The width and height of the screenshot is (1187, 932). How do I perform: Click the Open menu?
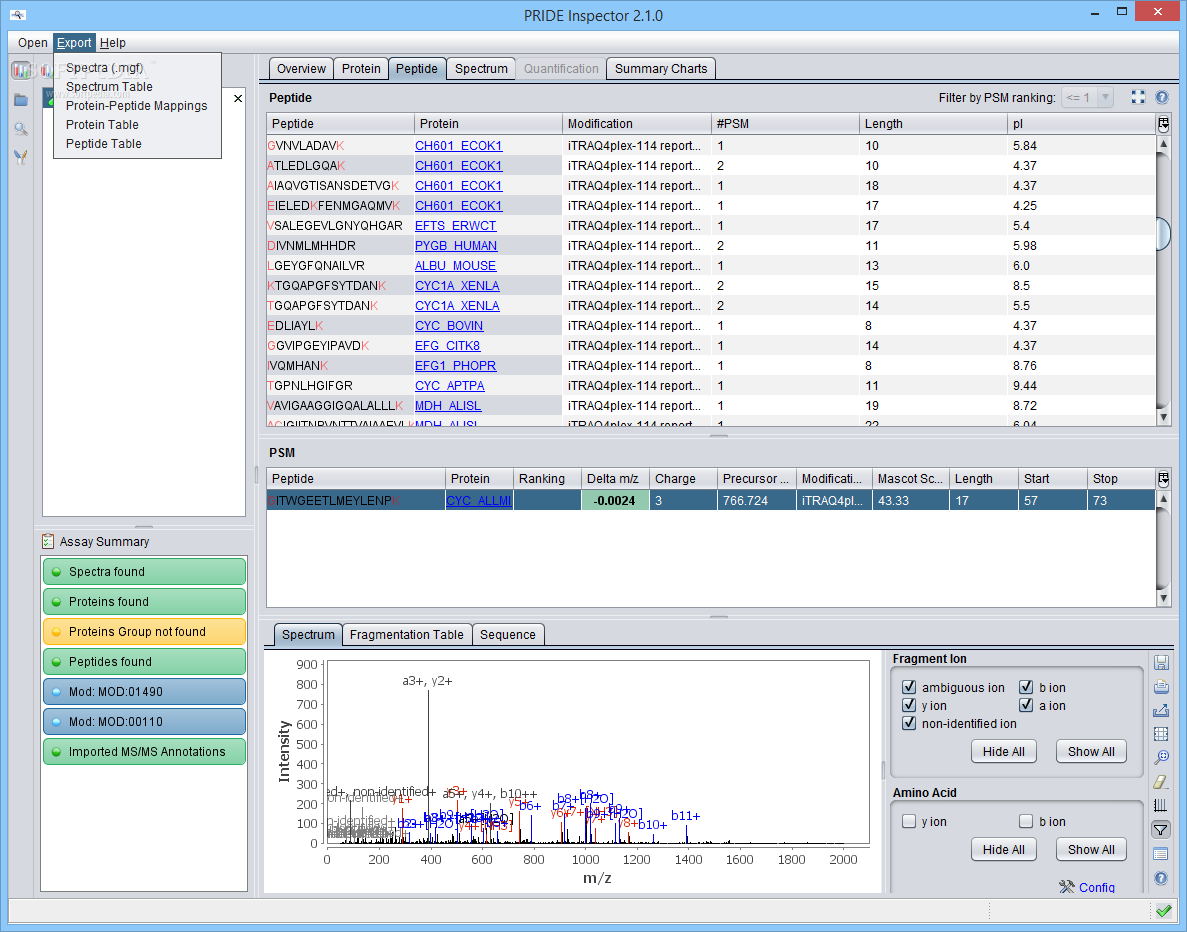pyautogui.click(x=33, y=42)
